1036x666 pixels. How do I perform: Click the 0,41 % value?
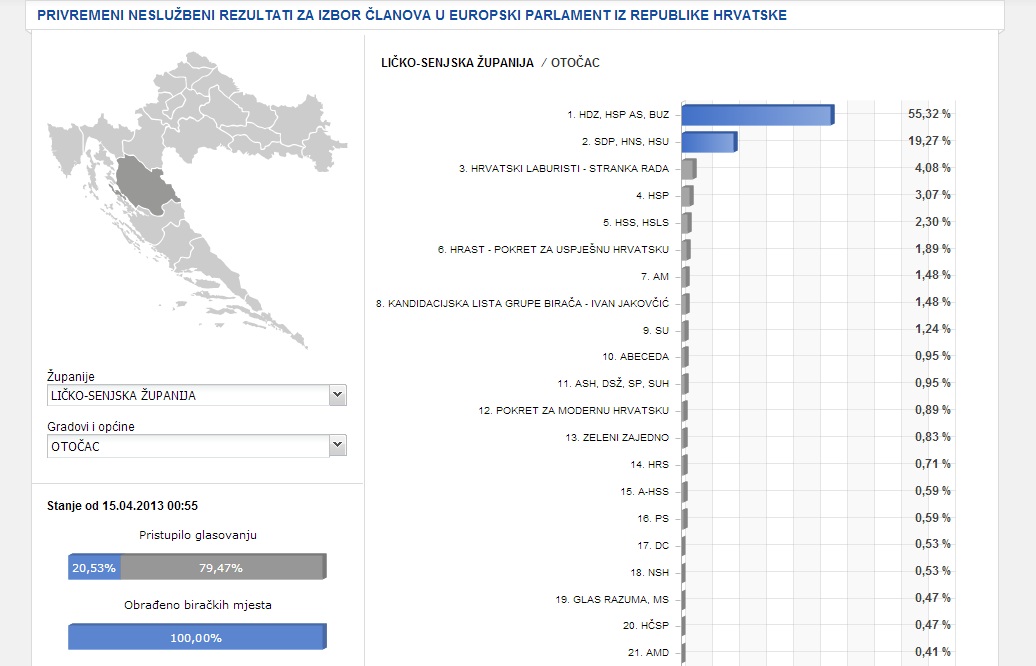pos(932,652)
